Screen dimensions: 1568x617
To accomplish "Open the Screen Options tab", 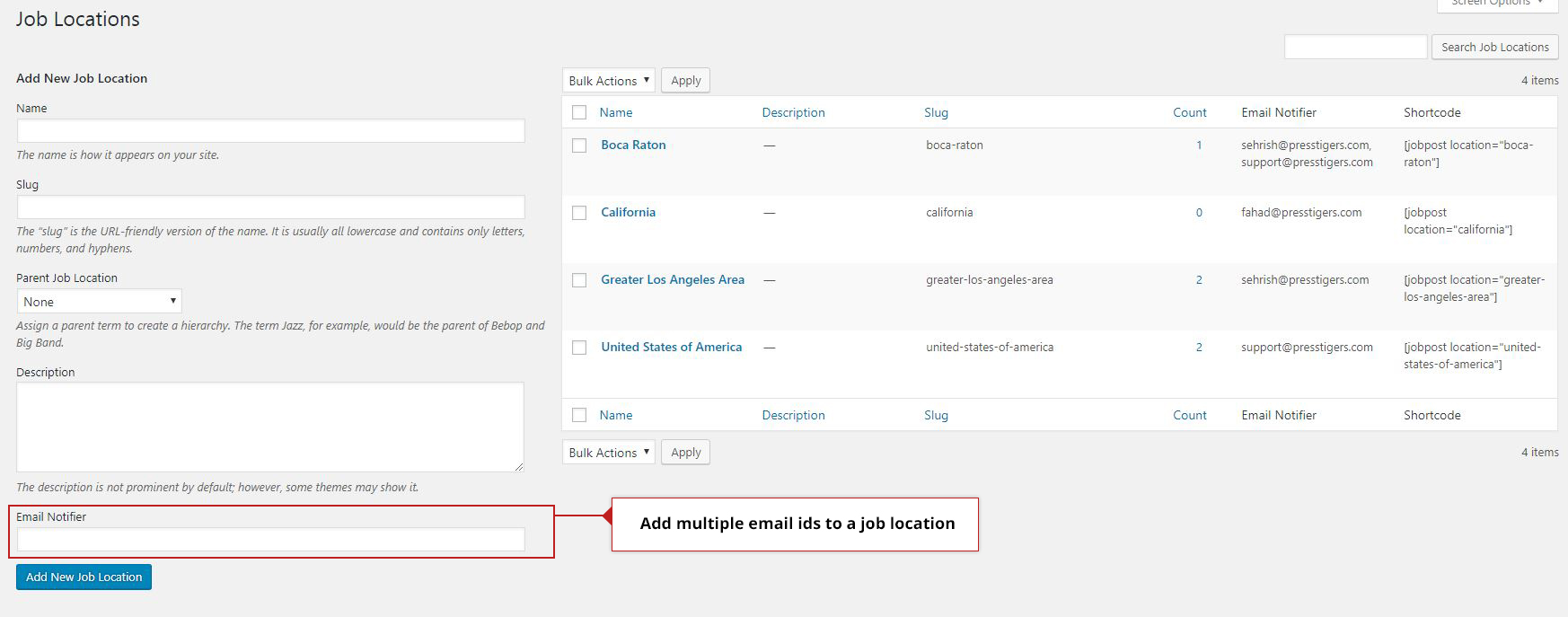I will click(1497, 4).
